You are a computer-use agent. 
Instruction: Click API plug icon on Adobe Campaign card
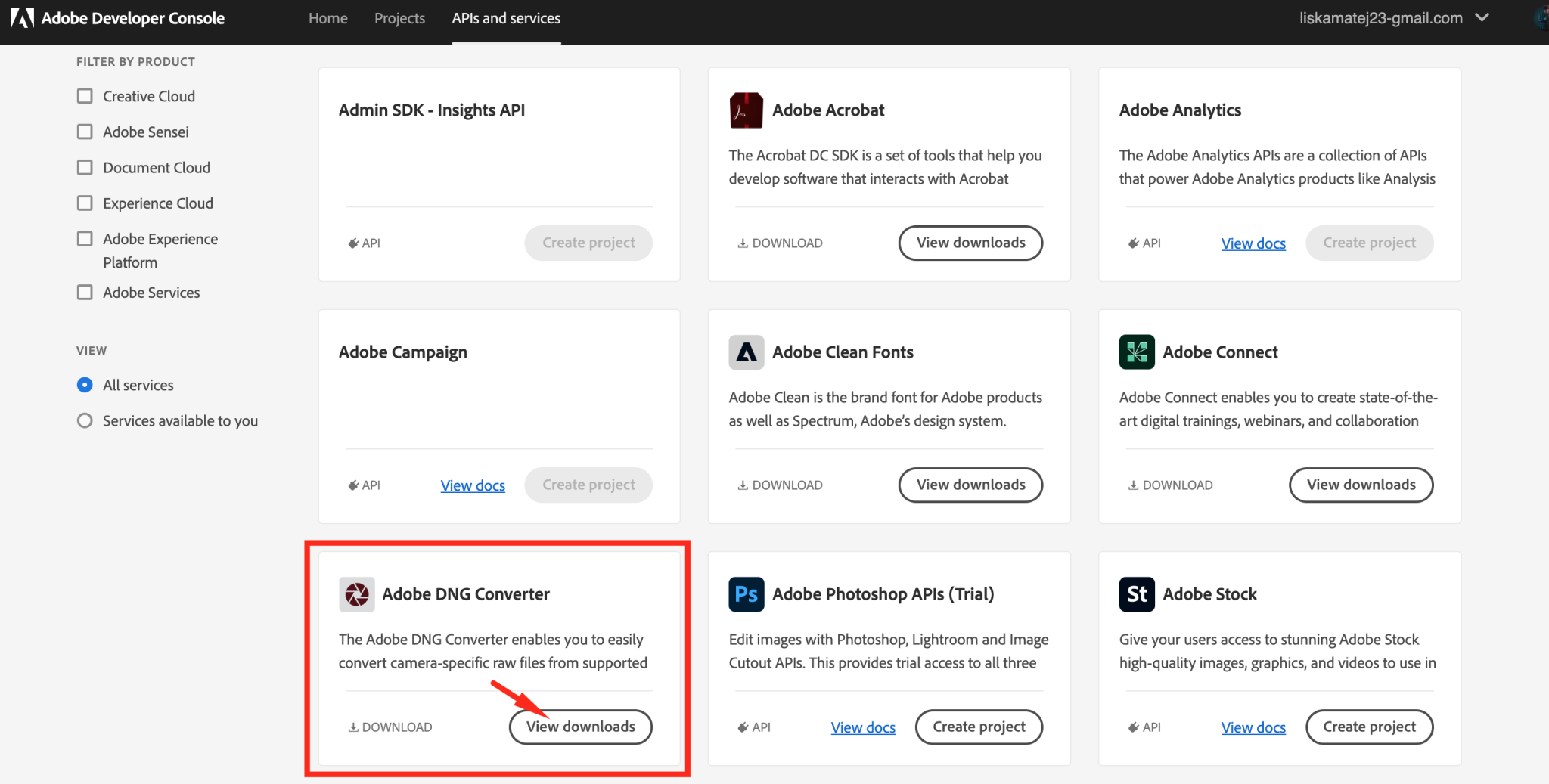tap(353, 485)
